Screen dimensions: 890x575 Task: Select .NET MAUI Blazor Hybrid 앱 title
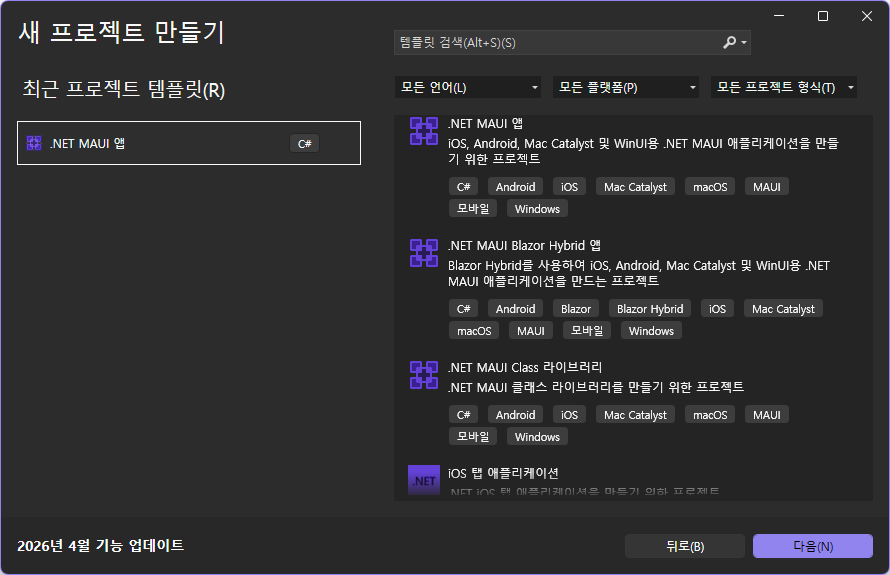524,245
